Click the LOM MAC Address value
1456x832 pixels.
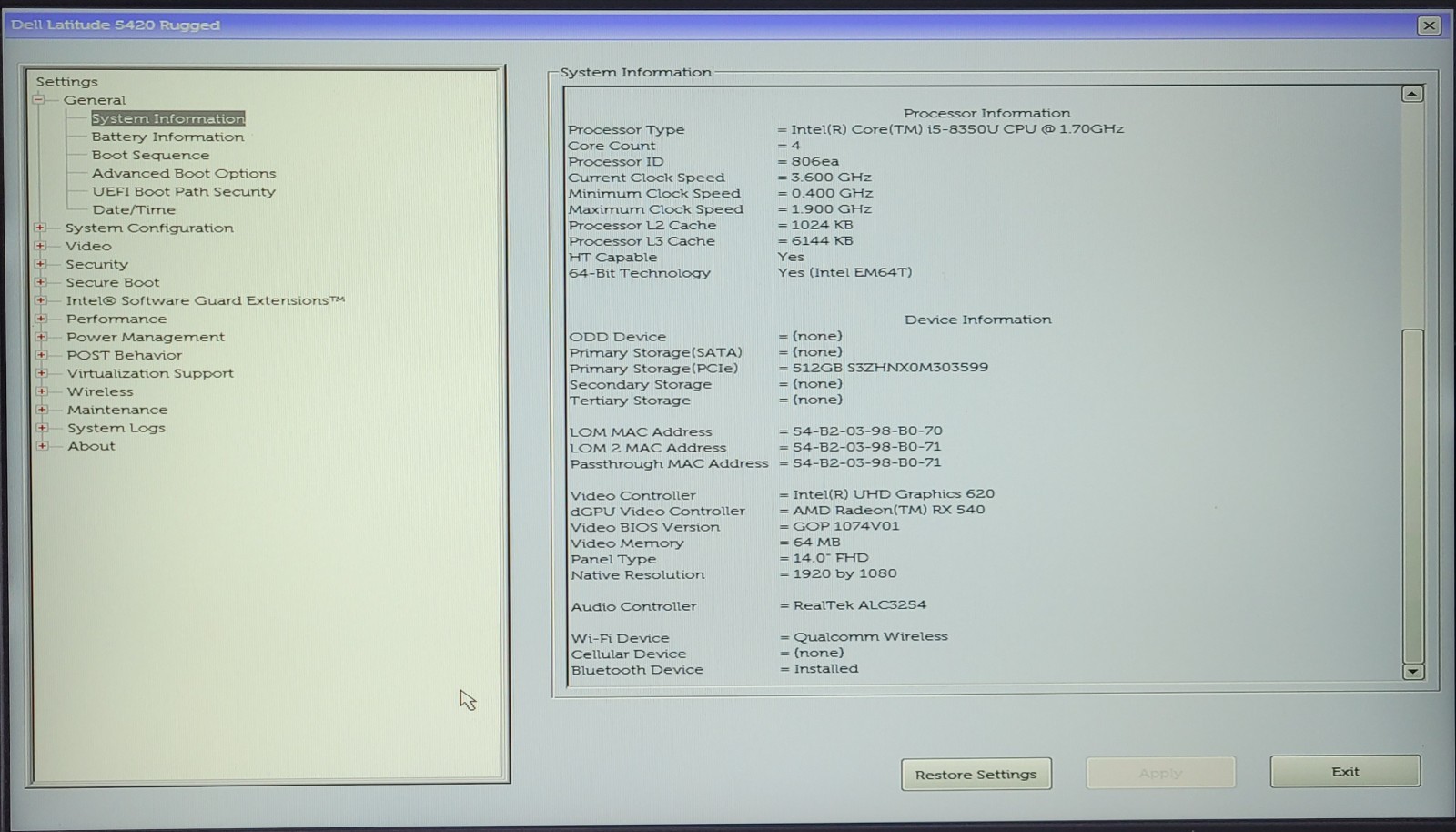click(x=867, y=431)
